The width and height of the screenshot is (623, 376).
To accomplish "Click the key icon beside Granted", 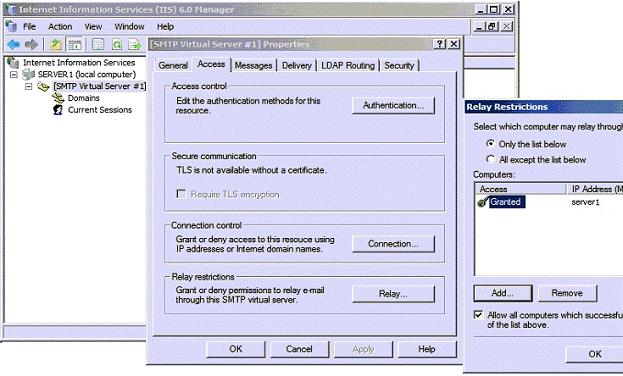I will click(x=482, y=202).
